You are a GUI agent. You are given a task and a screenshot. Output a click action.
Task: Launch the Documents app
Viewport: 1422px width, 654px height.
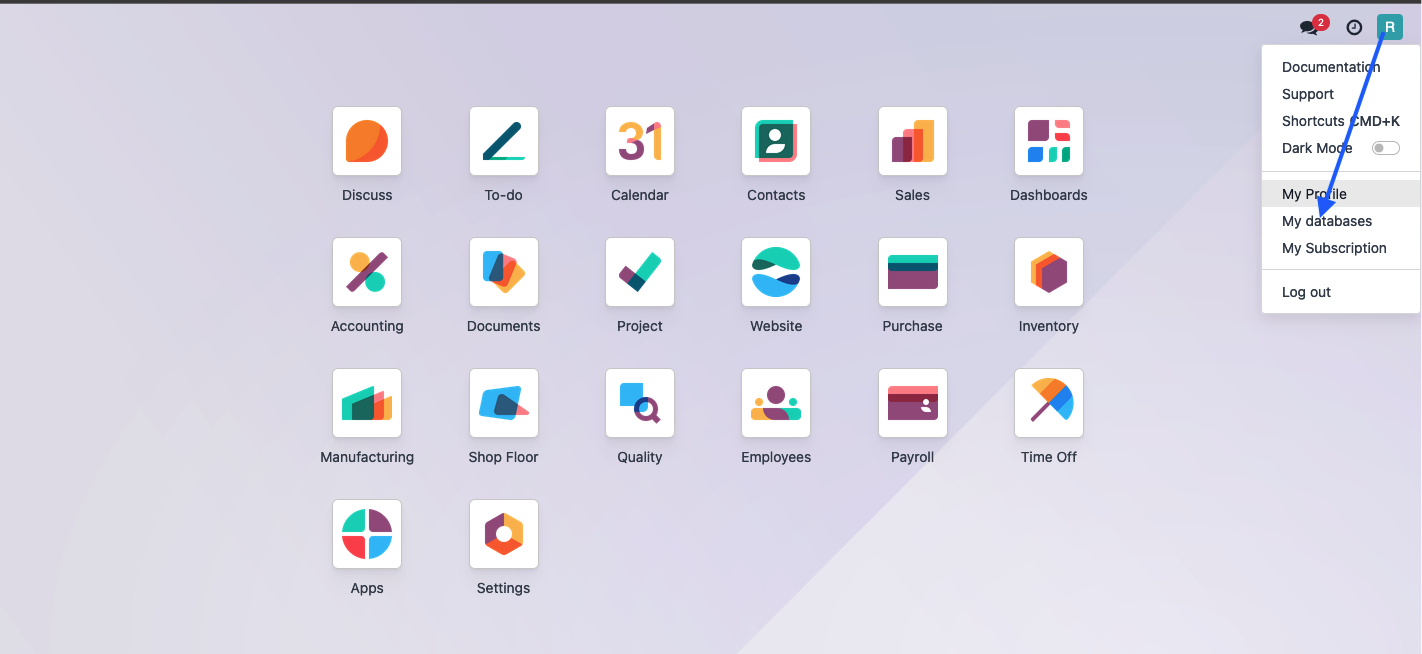click(504, 272)
